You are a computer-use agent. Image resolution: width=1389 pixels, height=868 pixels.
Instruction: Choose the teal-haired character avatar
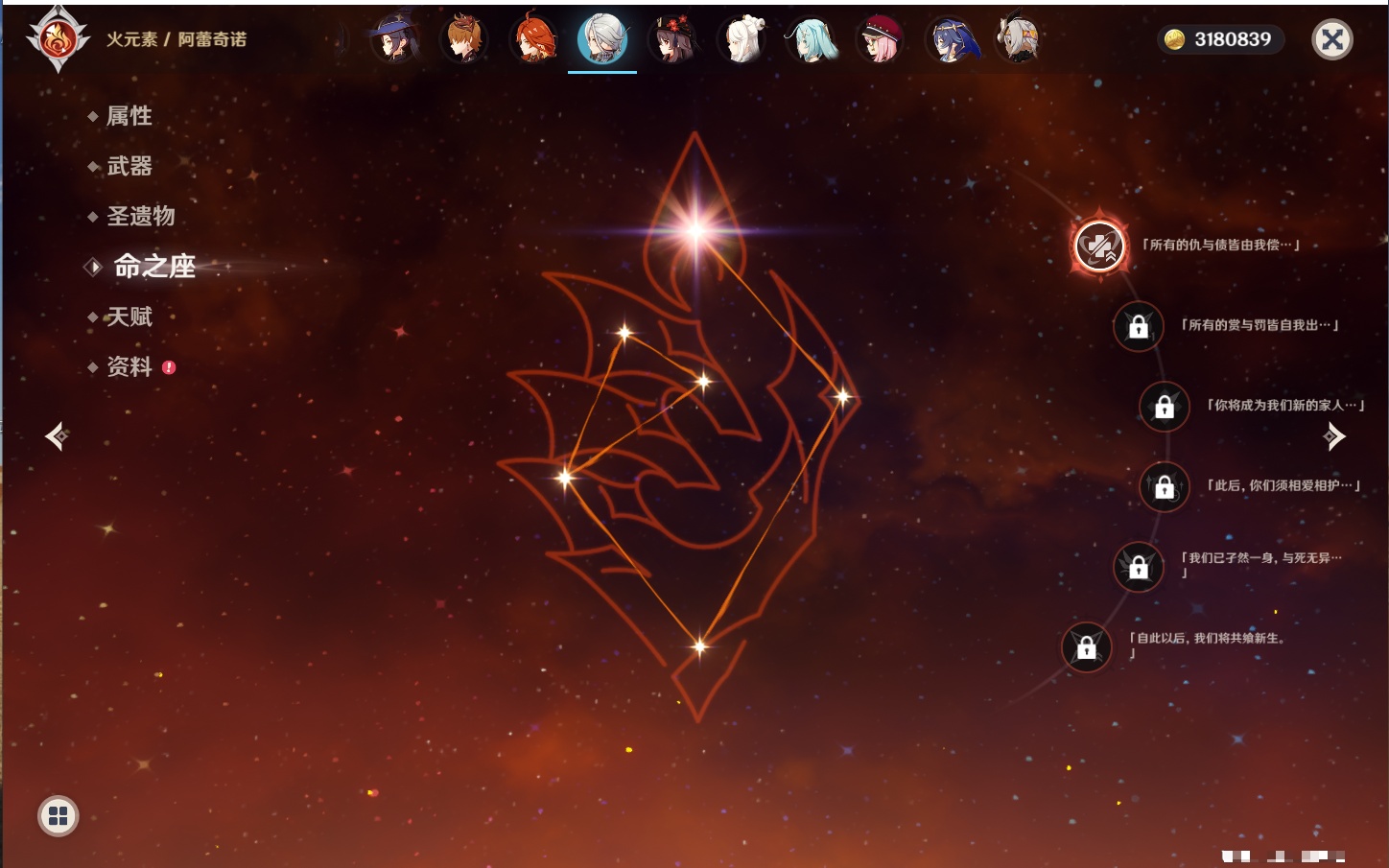pyautogui.click(x=811, y=40)
